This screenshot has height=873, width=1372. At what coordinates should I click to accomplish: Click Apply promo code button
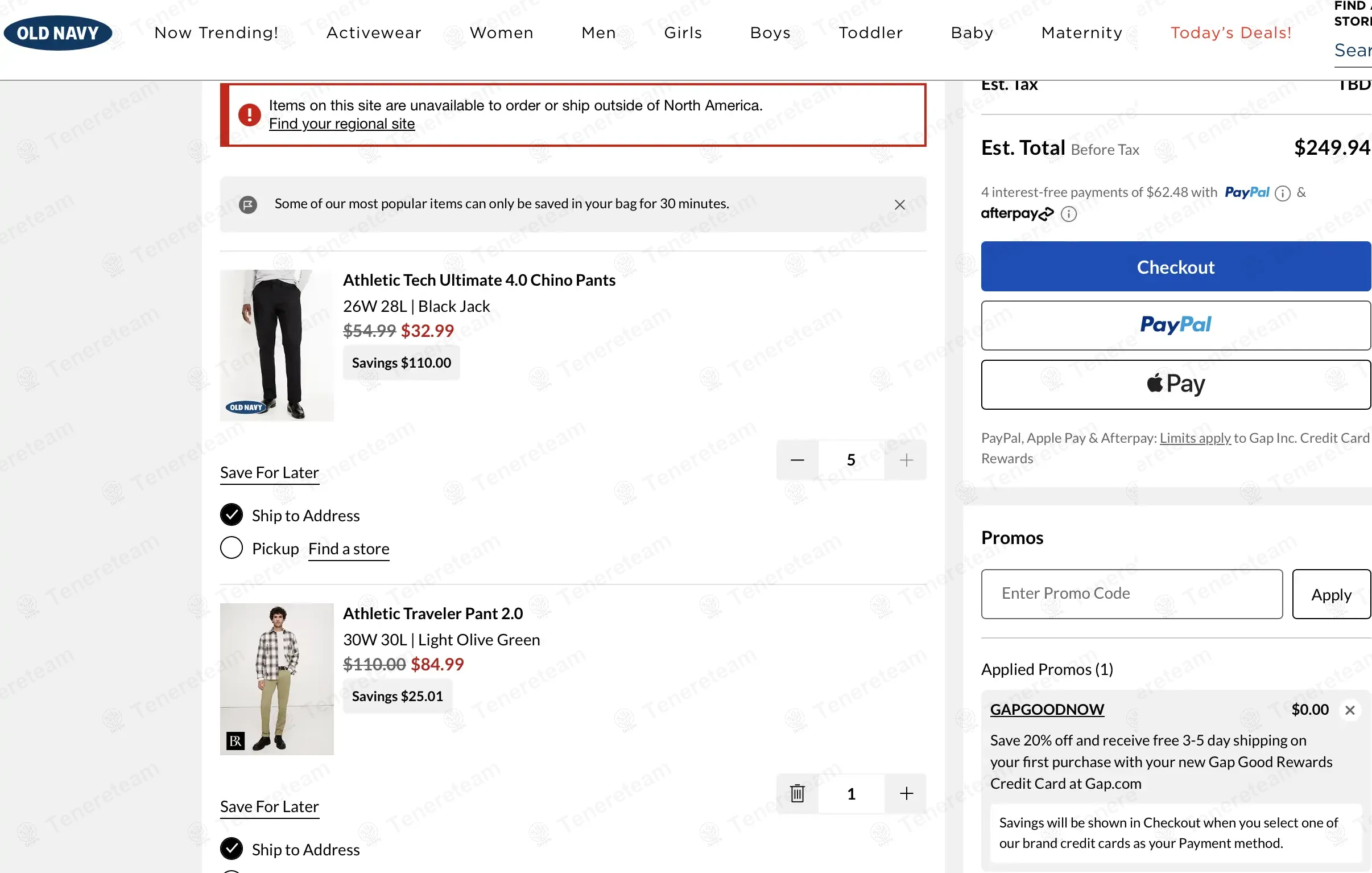pos(1331,594)
